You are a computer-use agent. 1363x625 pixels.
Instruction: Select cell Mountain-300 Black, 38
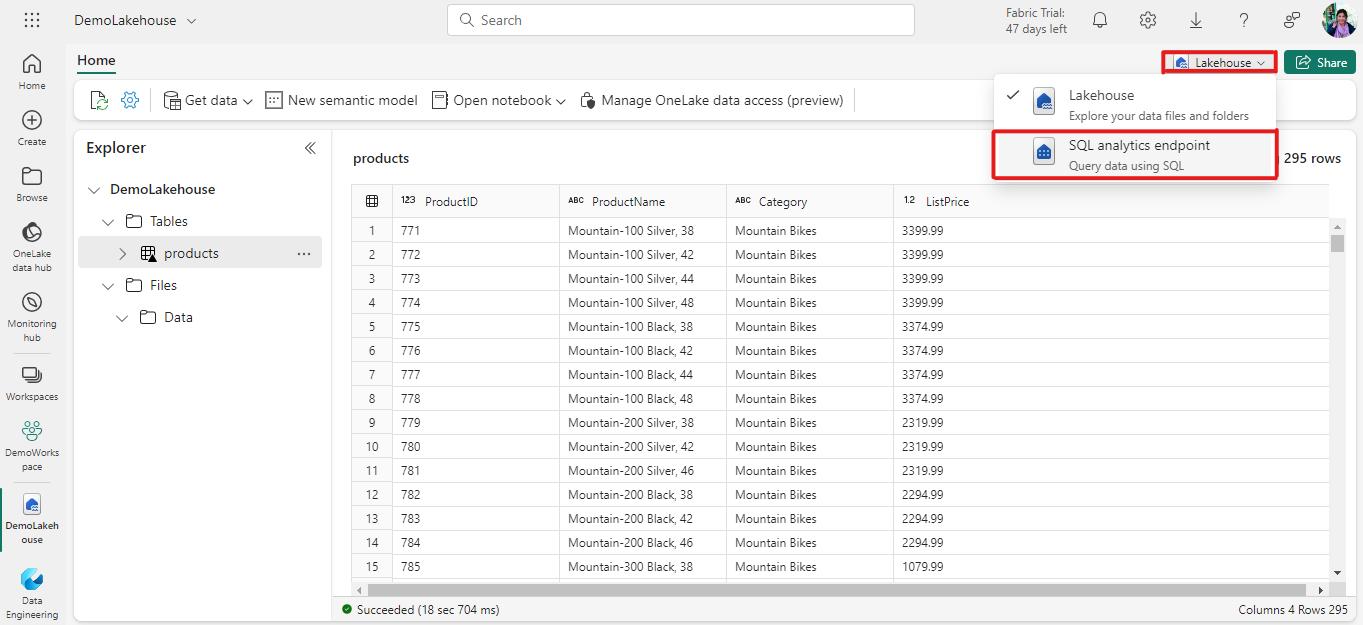(643, 567)
